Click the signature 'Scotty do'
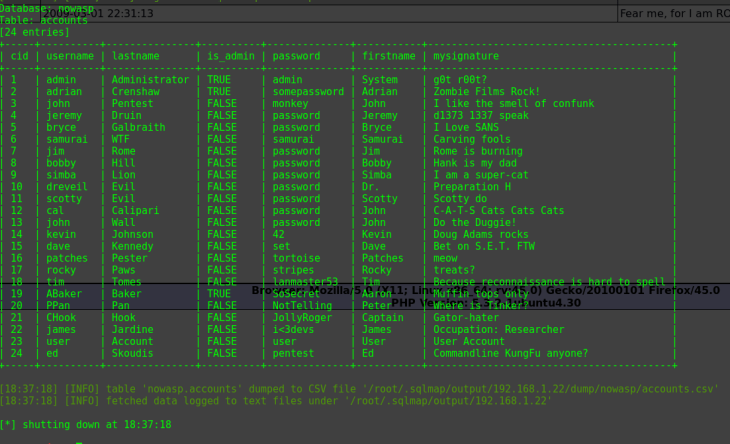Image resolution: width=730 pixels, height=444 pixels. [x=460, y=199]
